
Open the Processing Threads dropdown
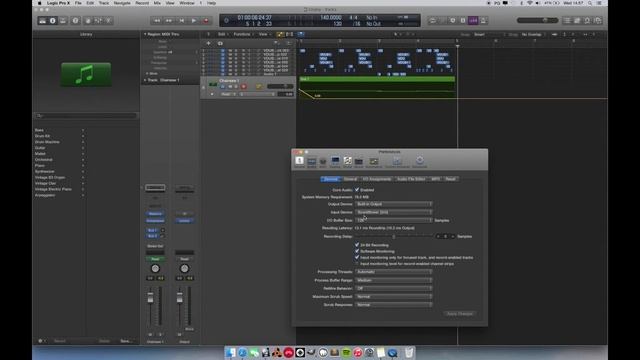(393, 272)
